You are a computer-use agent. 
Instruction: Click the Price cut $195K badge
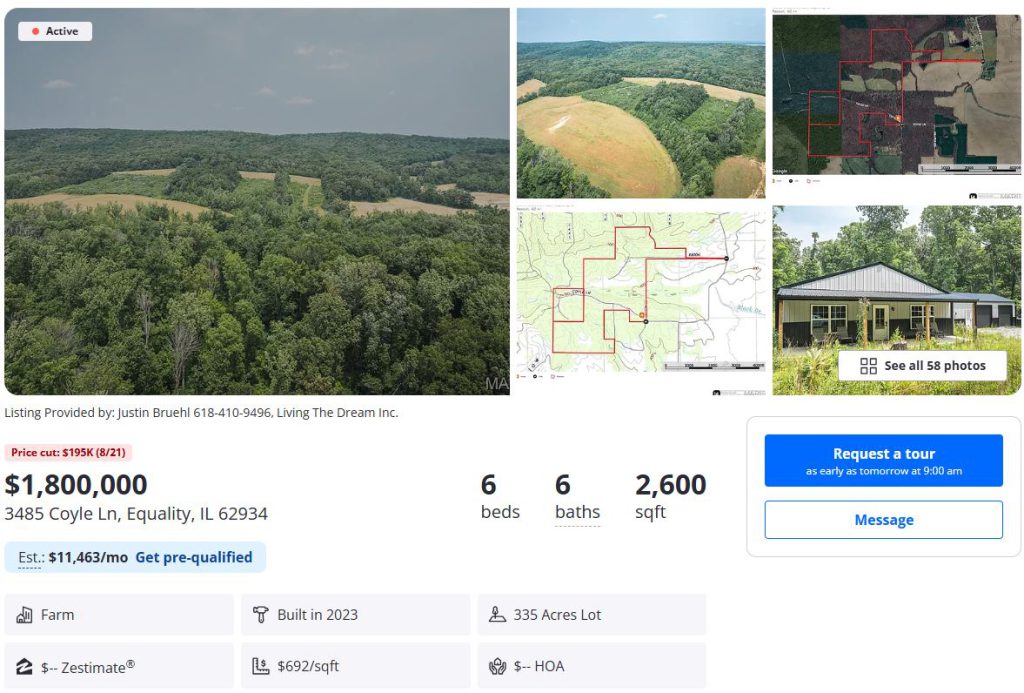point(68,453)
